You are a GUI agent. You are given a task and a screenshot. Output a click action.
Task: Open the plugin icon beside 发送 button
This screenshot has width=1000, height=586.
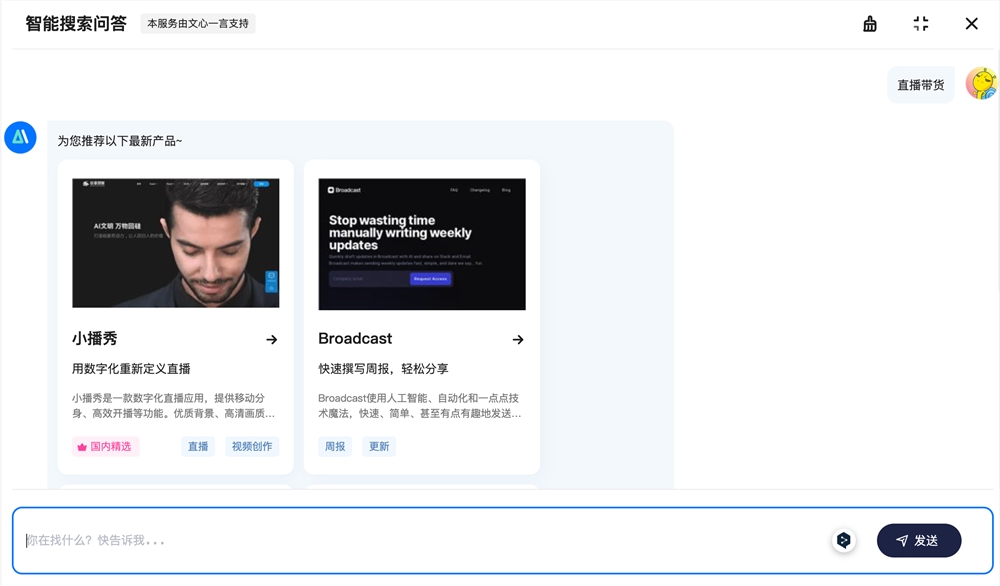pos(843,539)
